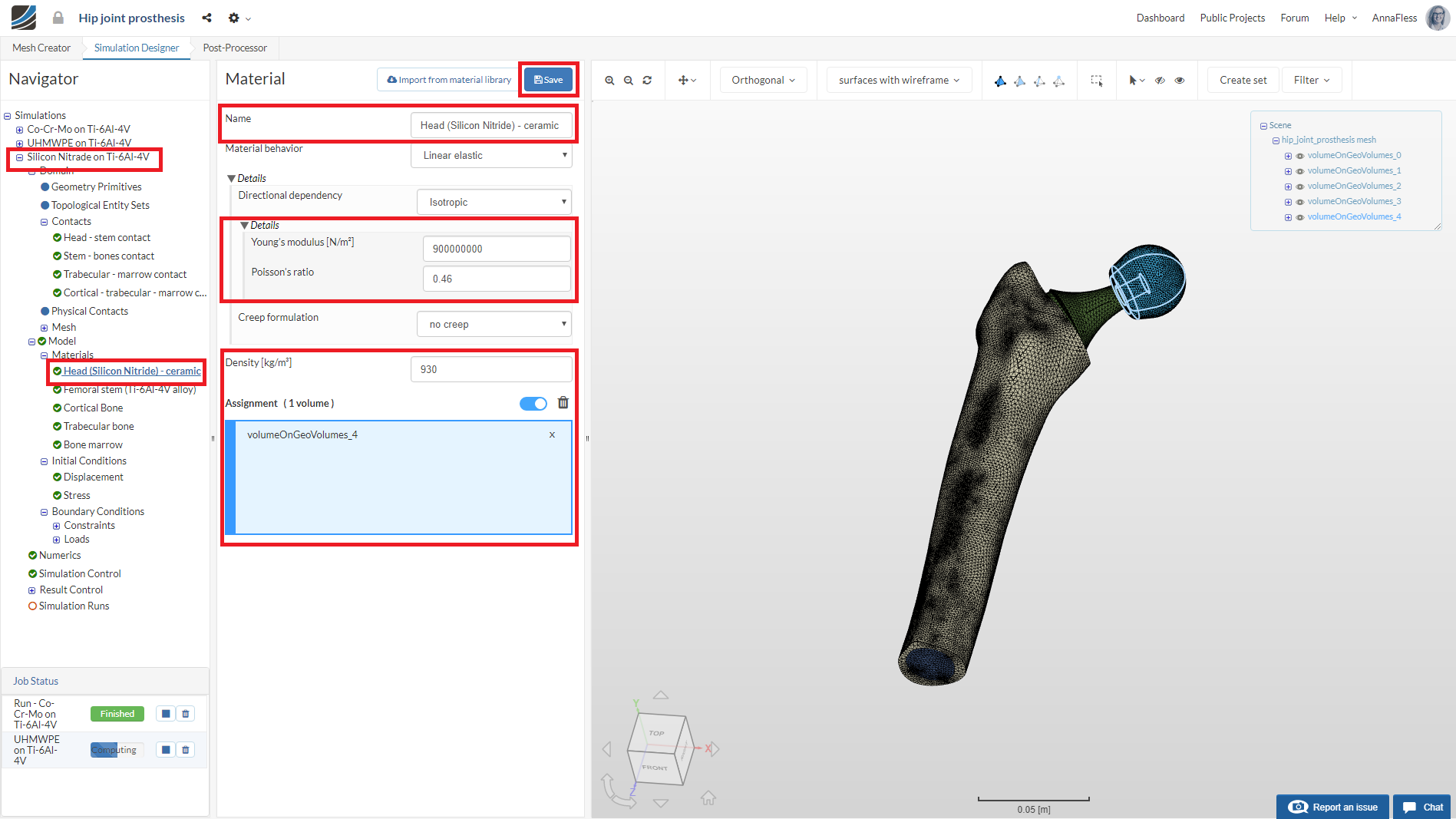1456x819 pixels.
Task: Collapse the Scene tree node
Action: 1263,126
